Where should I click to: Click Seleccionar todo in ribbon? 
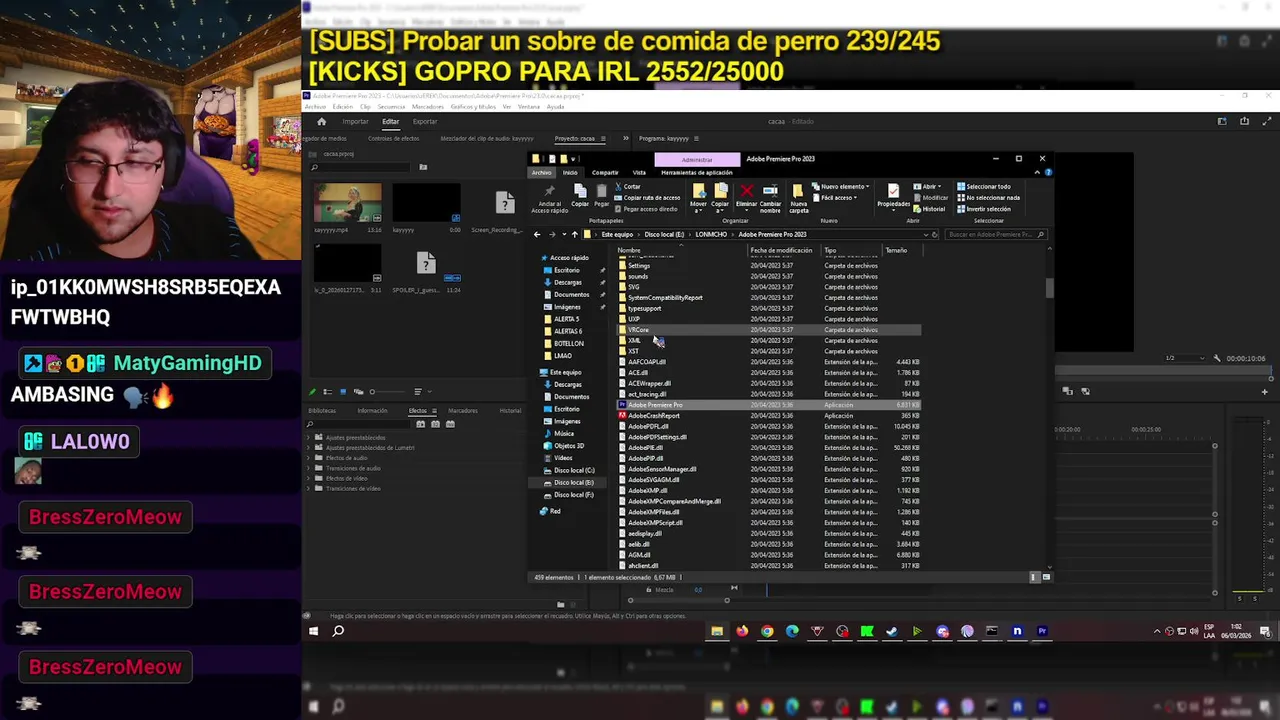pos(983,187)
